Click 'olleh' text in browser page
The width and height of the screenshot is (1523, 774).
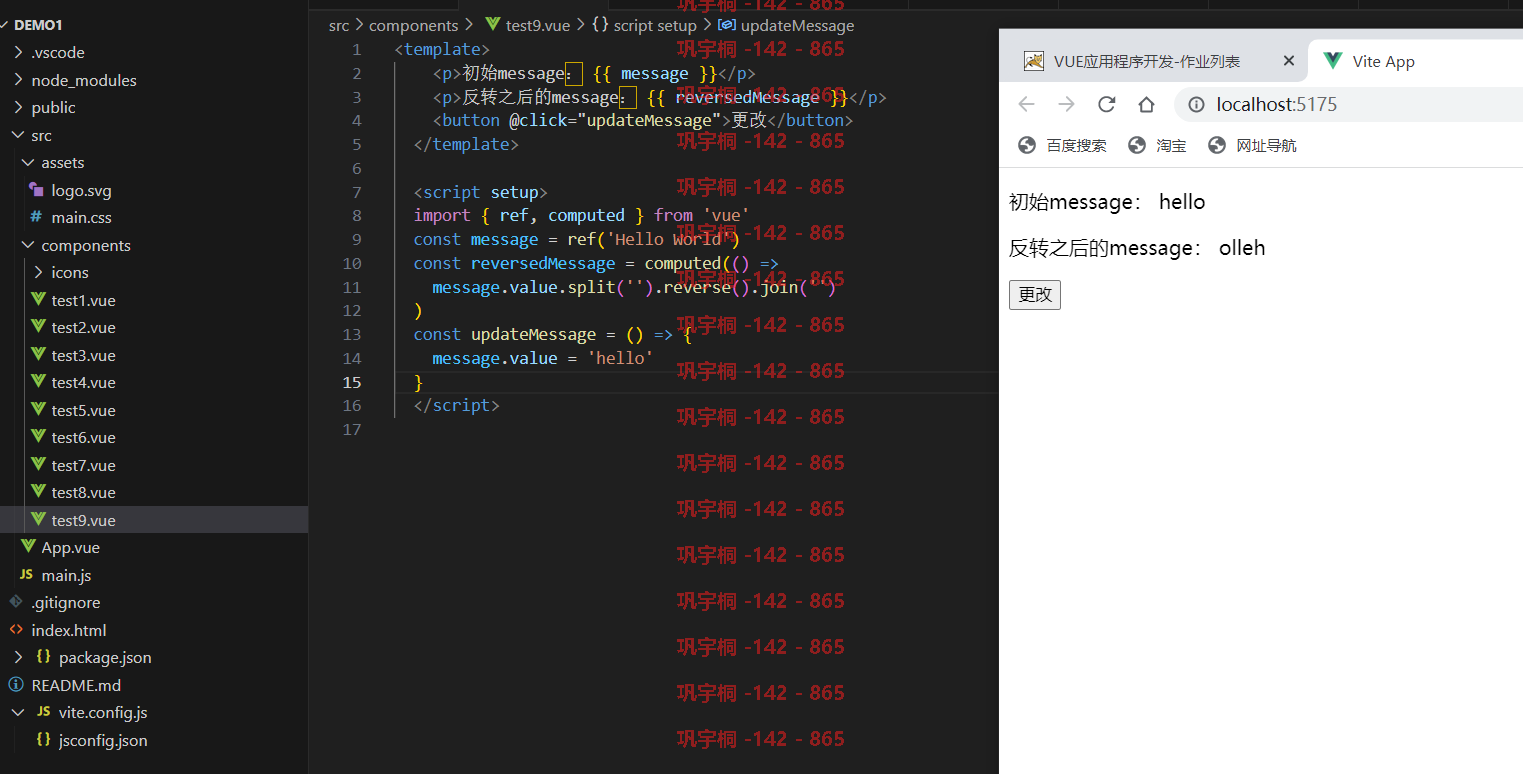point(1242,248)
